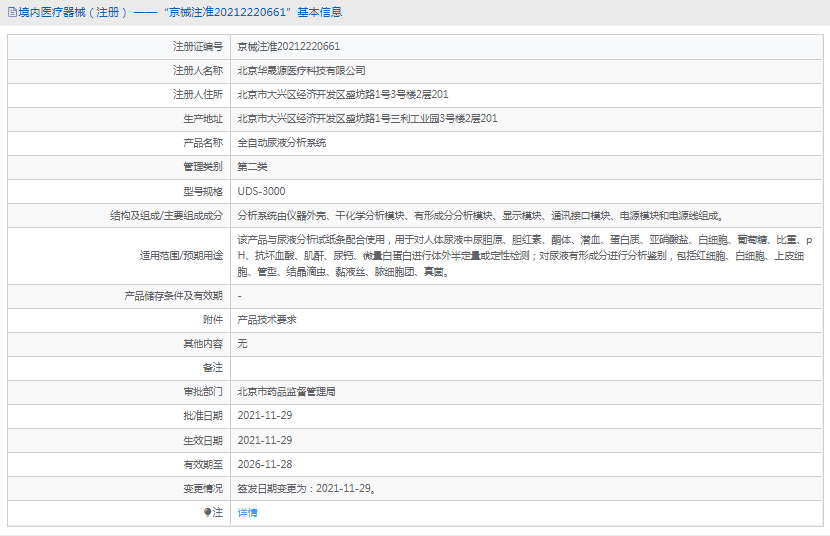
Task: Click the 批准日期 label
Action: pos(203,416)
